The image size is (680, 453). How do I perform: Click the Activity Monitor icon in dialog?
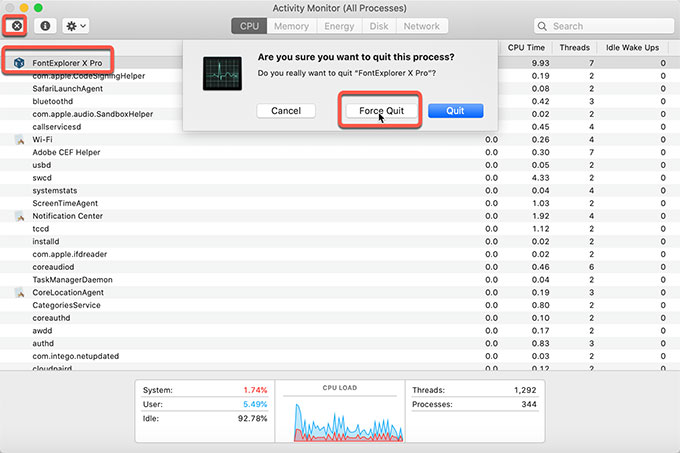[x=222, y=73]
